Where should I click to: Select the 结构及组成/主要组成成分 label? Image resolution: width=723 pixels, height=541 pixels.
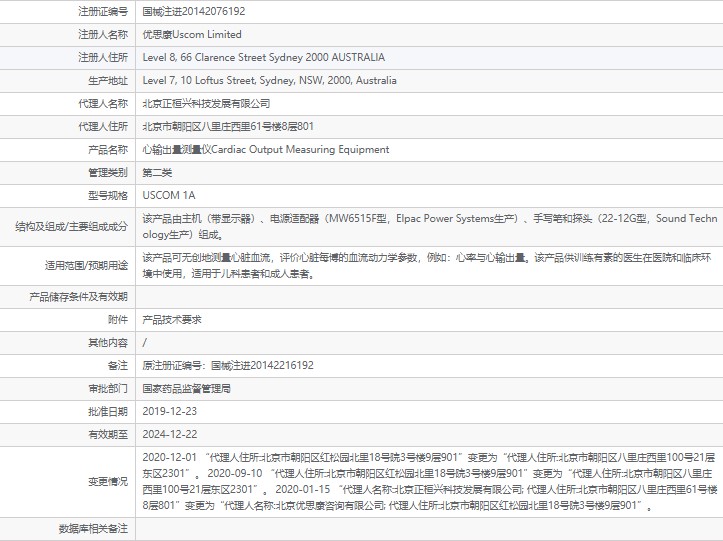(71, 226)
